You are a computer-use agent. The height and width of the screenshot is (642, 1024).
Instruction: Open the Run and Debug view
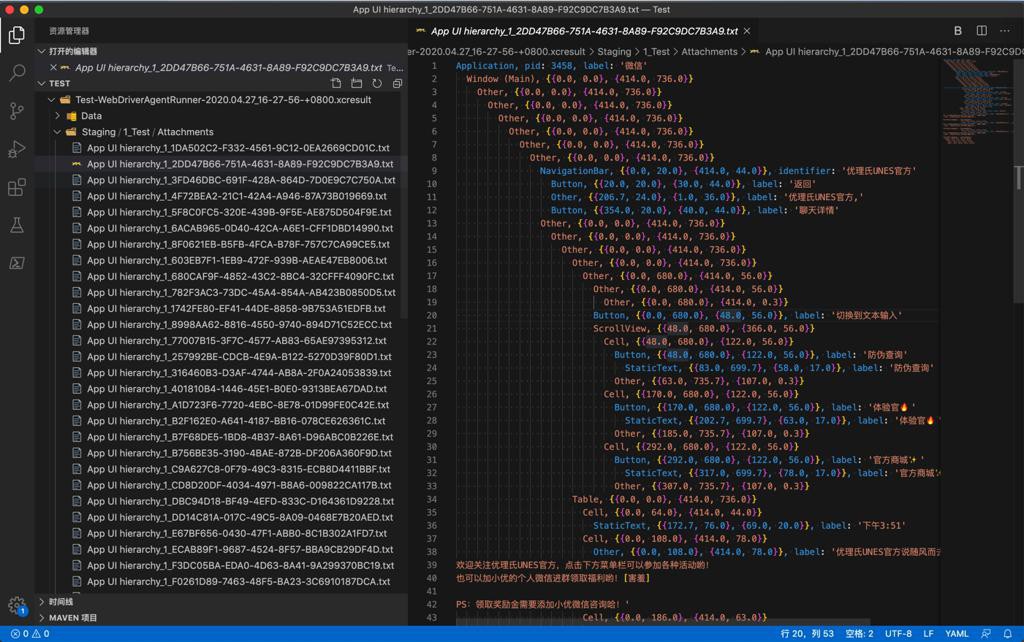click(17, 150)
